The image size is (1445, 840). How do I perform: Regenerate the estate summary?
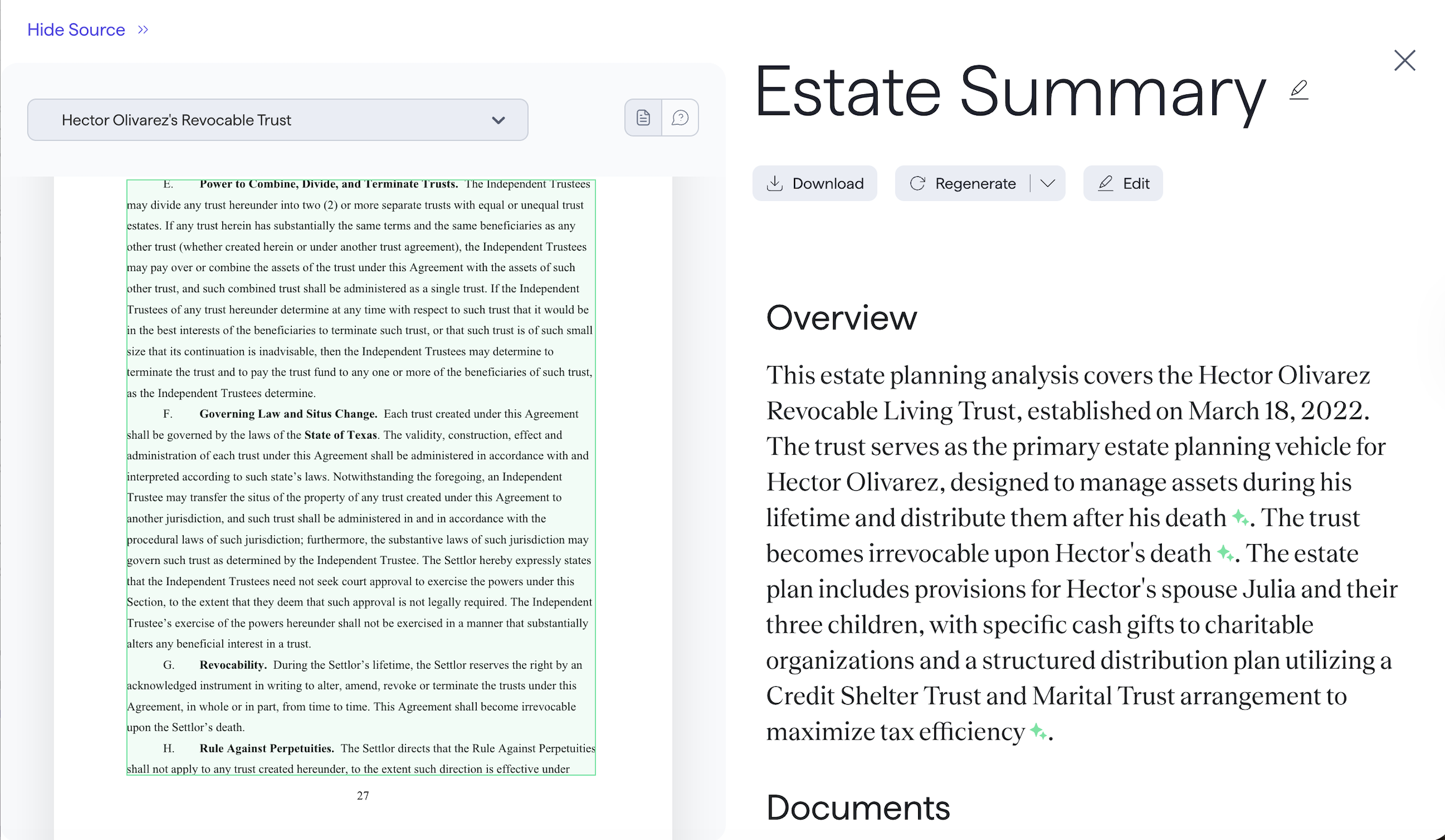[963, 184]
